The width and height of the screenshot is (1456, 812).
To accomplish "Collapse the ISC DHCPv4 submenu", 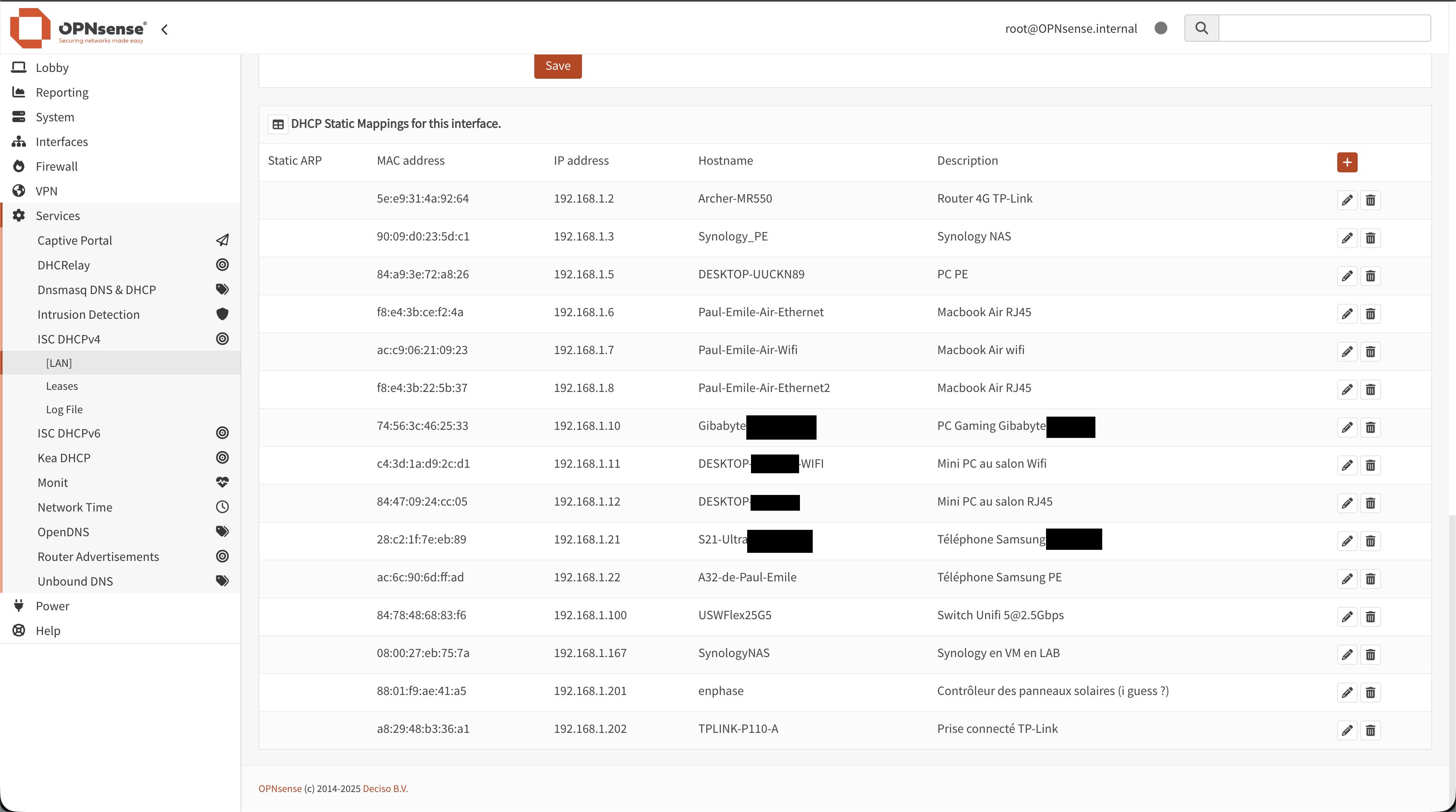I will tap(69, 338).
